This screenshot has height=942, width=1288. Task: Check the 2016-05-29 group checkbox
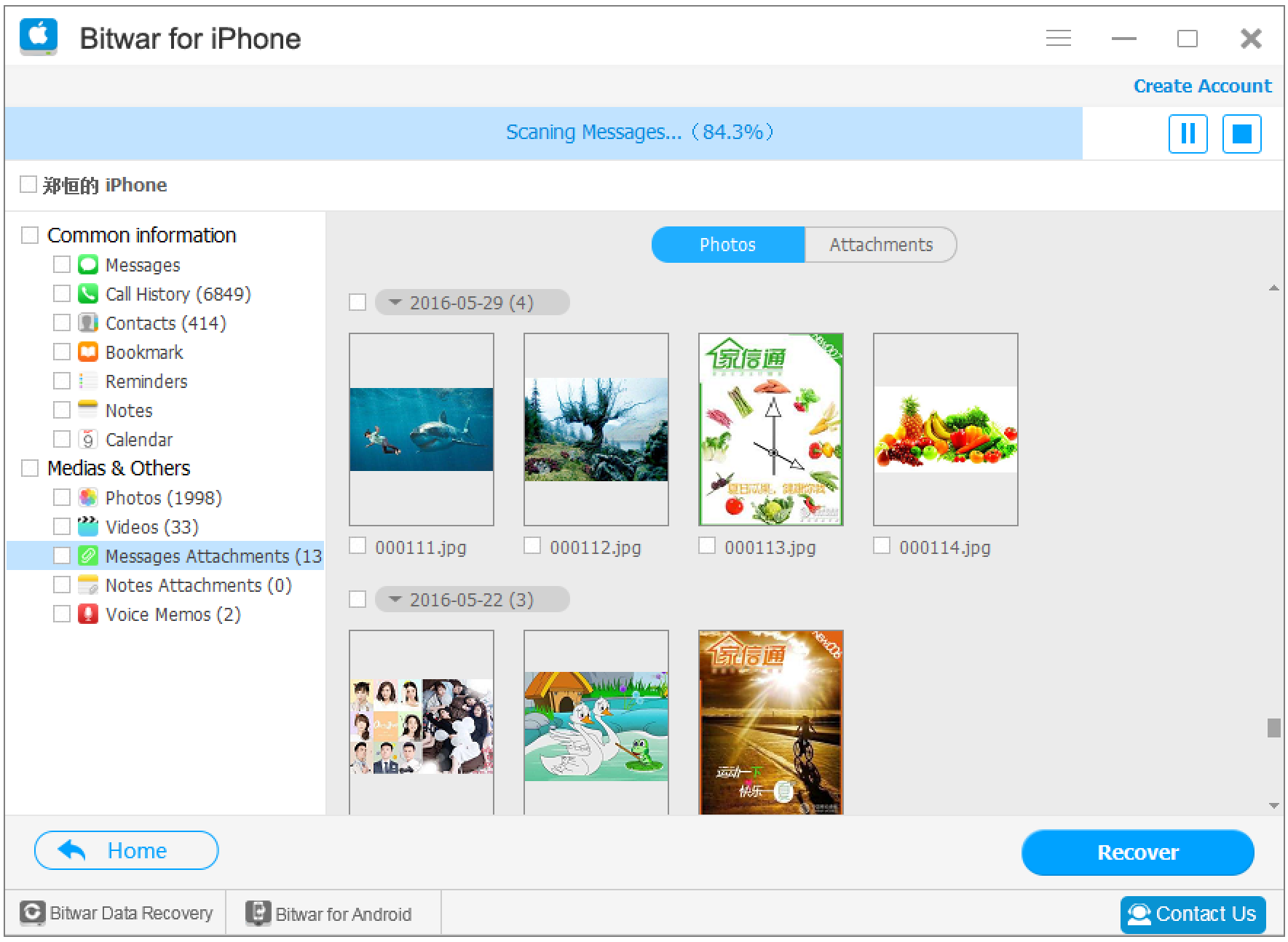click(x=357, y=302)
